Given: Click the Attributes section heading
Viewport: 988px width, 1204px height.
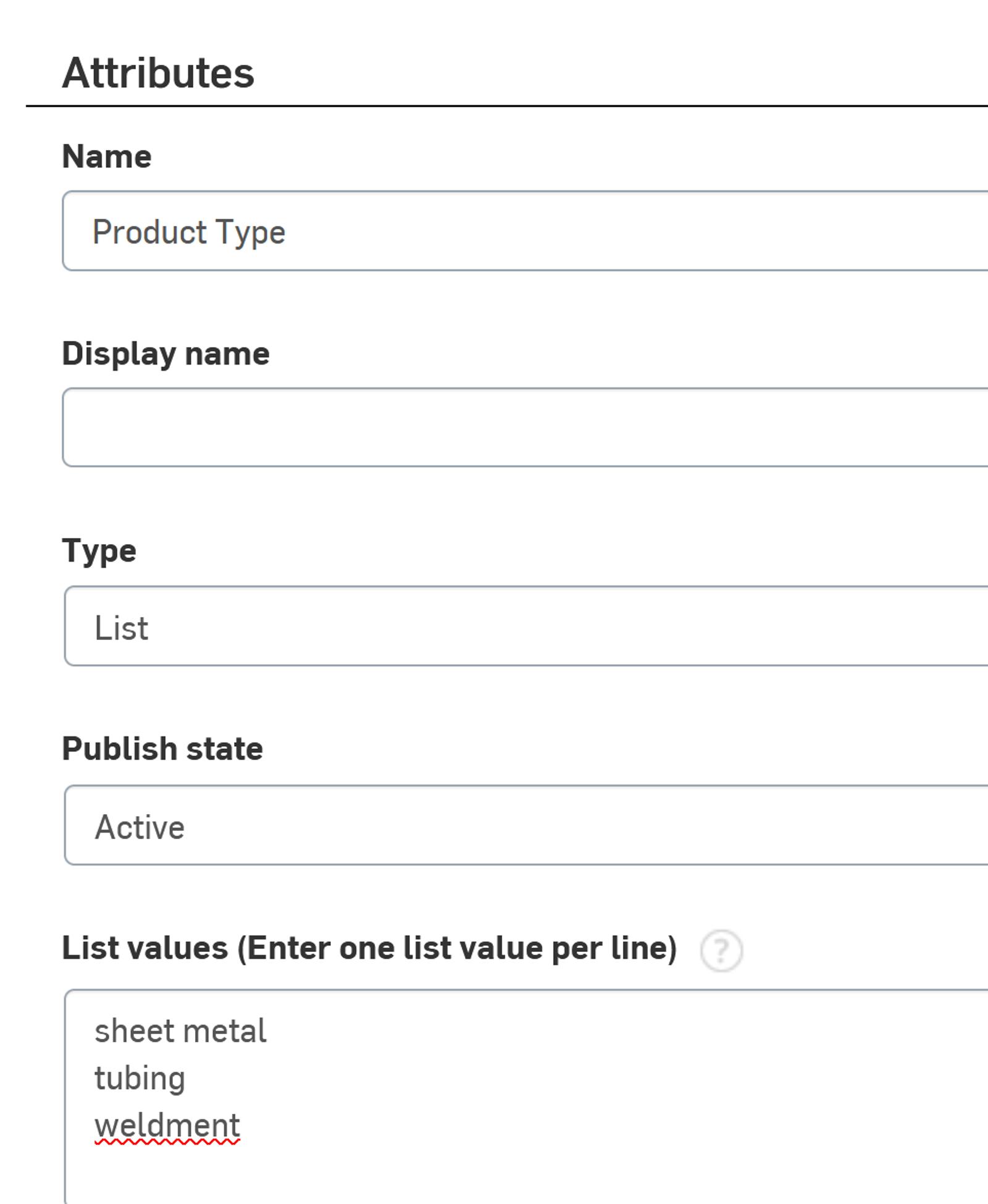Looking at the screenshot, I should [x=158, y=74].
